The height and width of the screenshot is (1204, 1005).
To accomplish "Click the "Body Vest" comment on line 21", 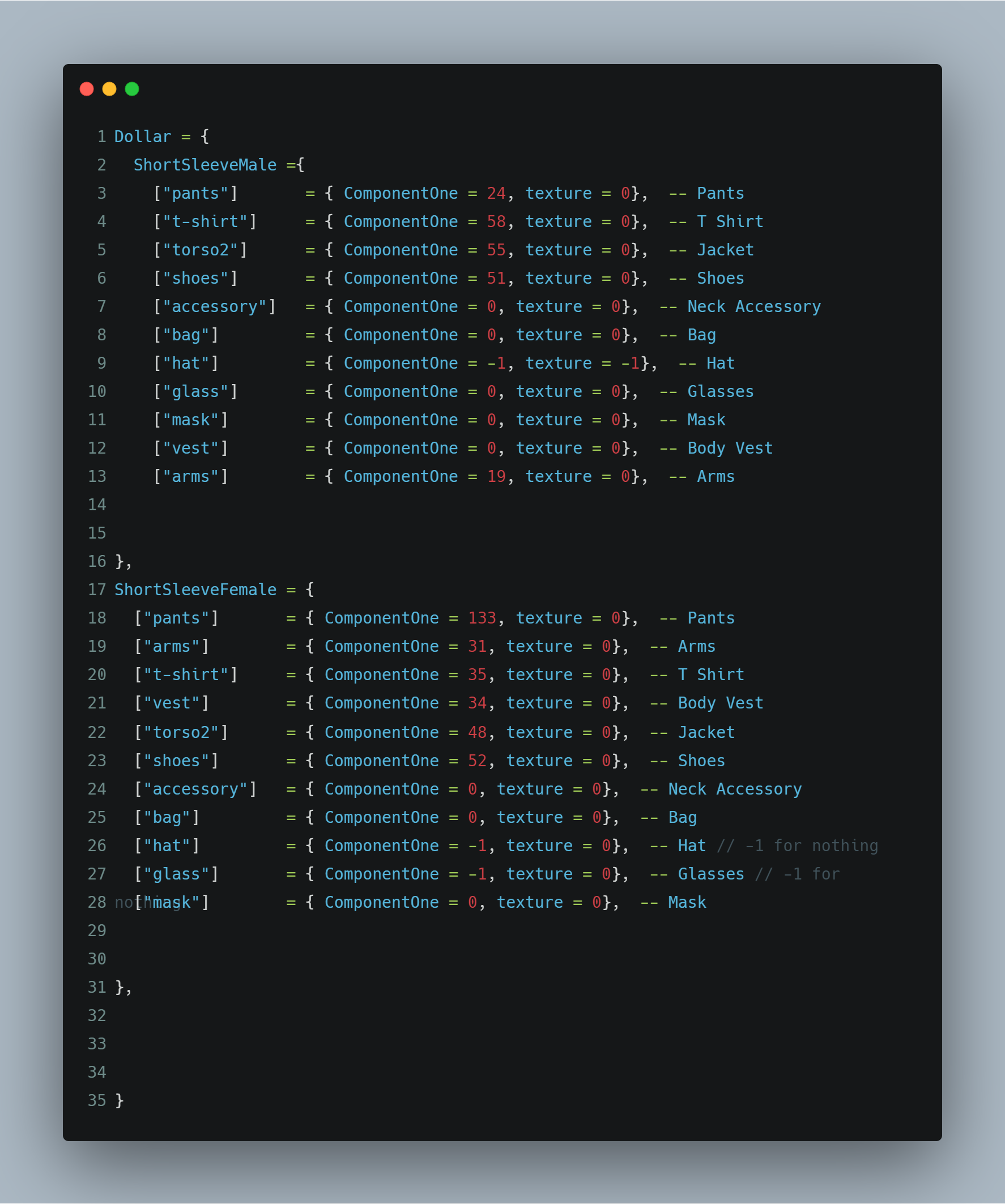I will (x=721, y=703).
